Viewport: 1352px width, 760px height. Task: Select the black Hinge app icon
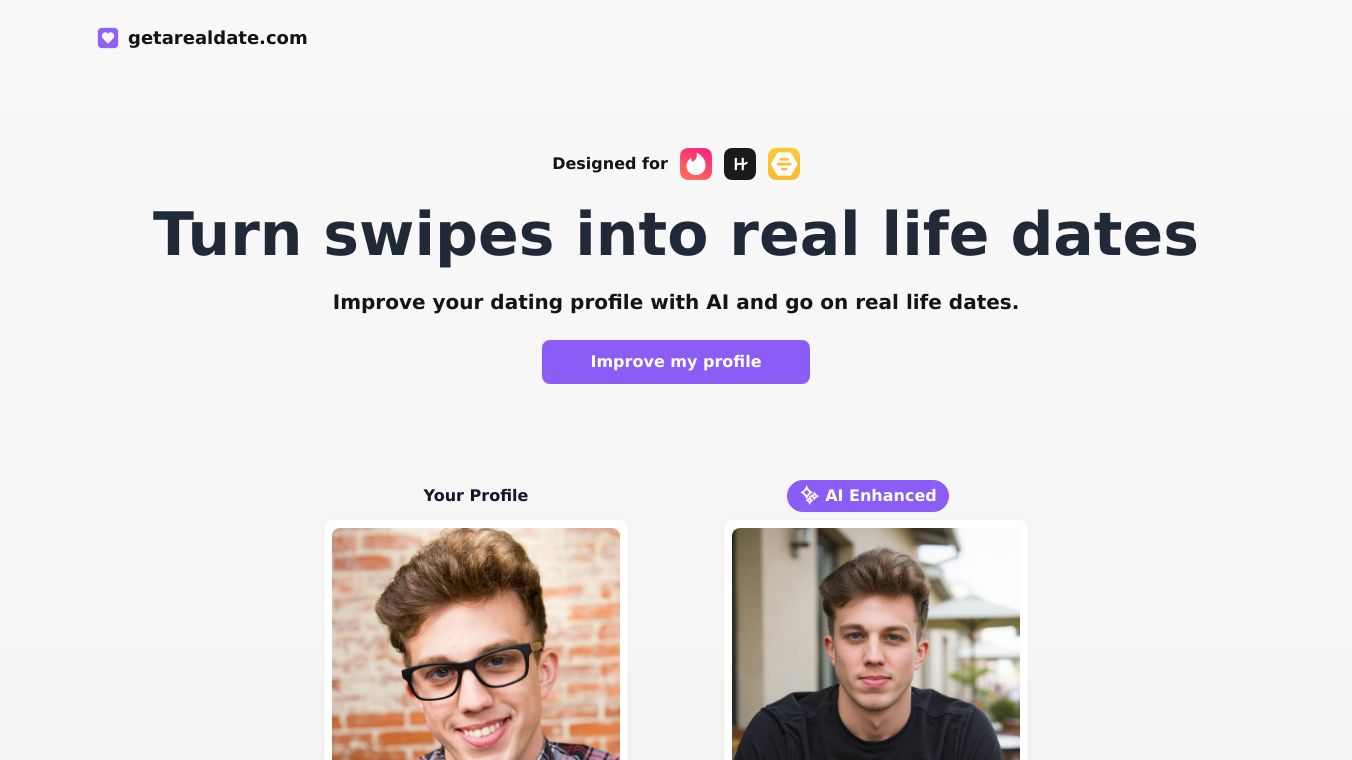coord(740,164)
